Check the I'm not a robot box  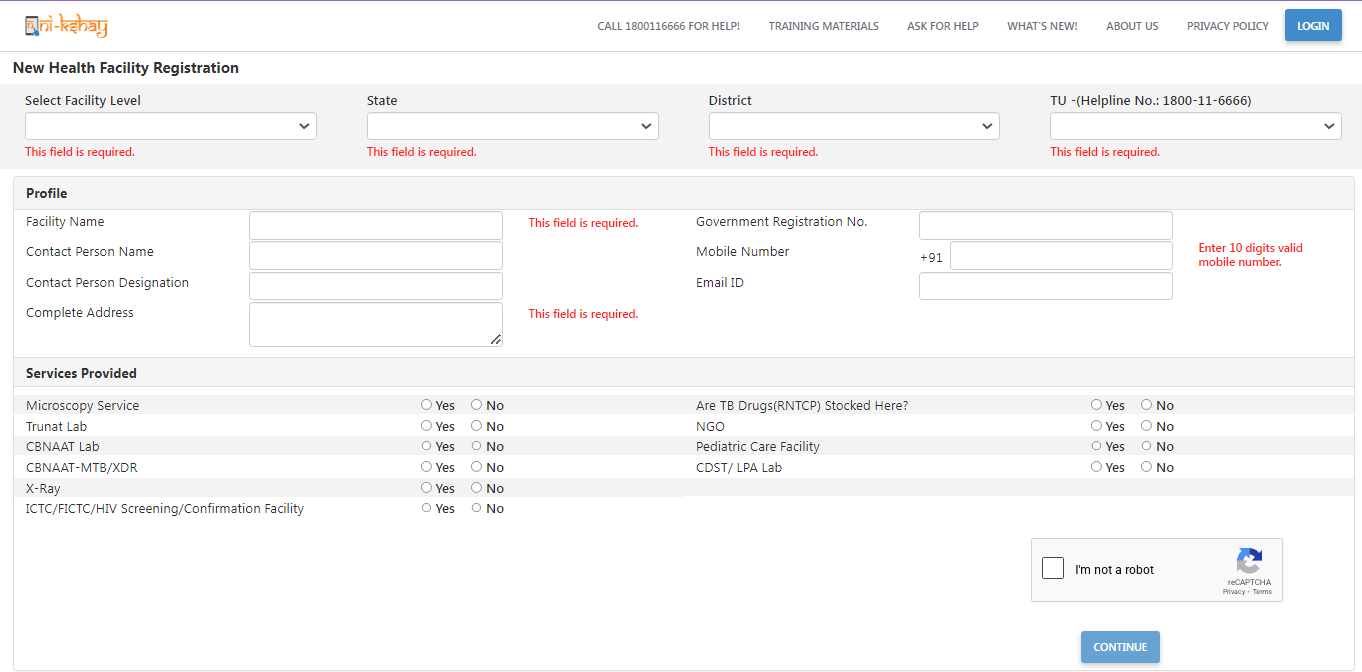pyautogui.click(x=1053, y=569)
